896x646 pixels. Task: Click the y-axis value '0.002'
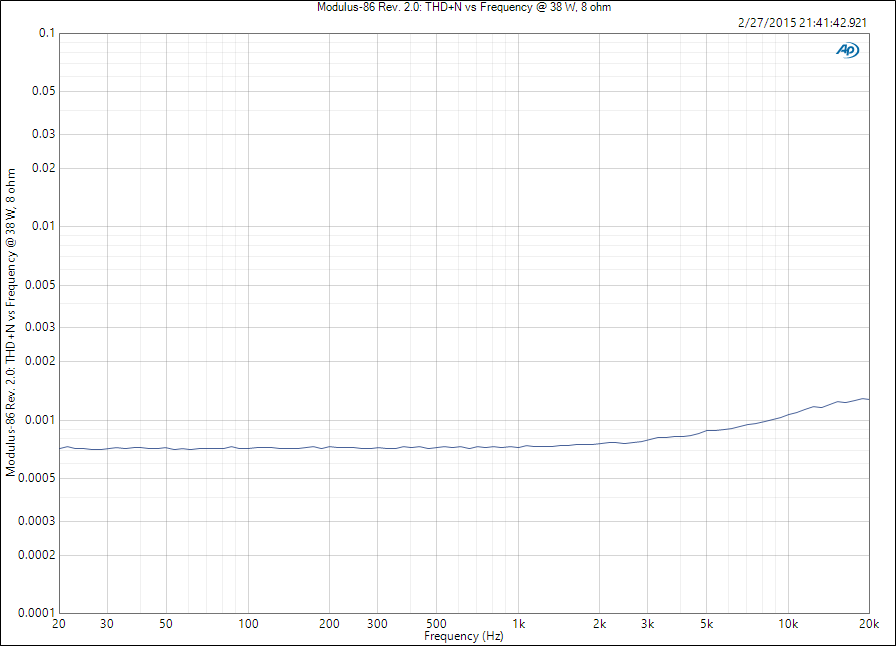pyautogui.click(x=41, y=361)
